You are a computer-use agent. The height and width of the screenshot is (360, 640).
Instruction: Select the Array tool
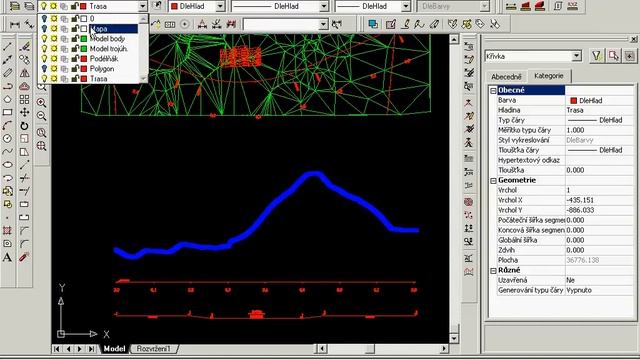pyautogui.click(x=24, y=99)
